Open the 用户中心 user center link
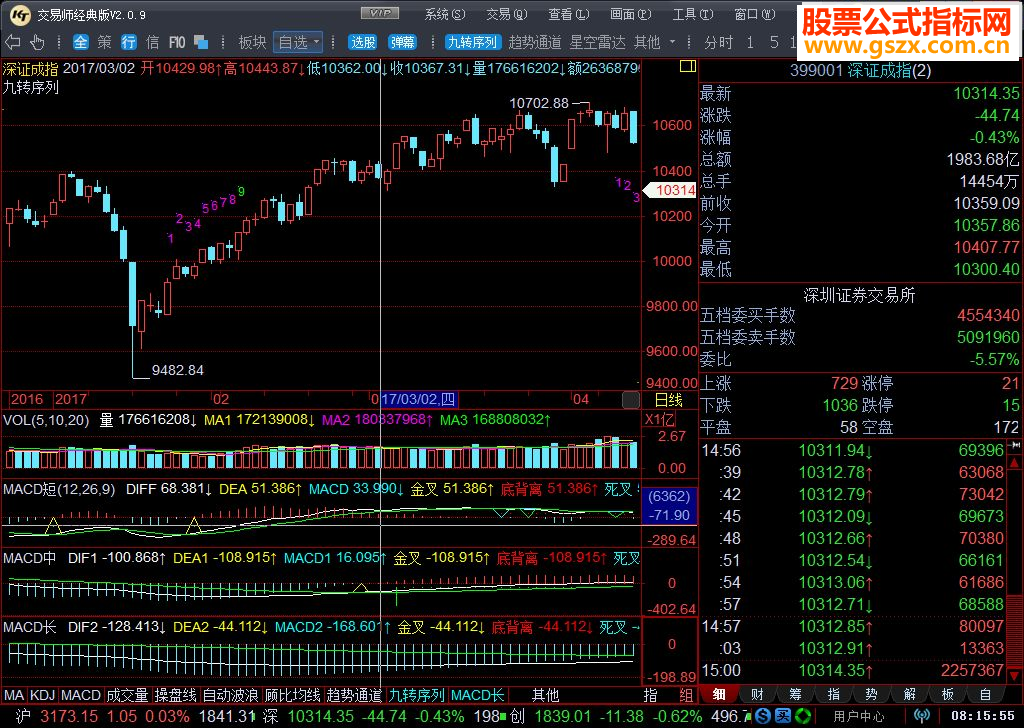 point(858,717)
